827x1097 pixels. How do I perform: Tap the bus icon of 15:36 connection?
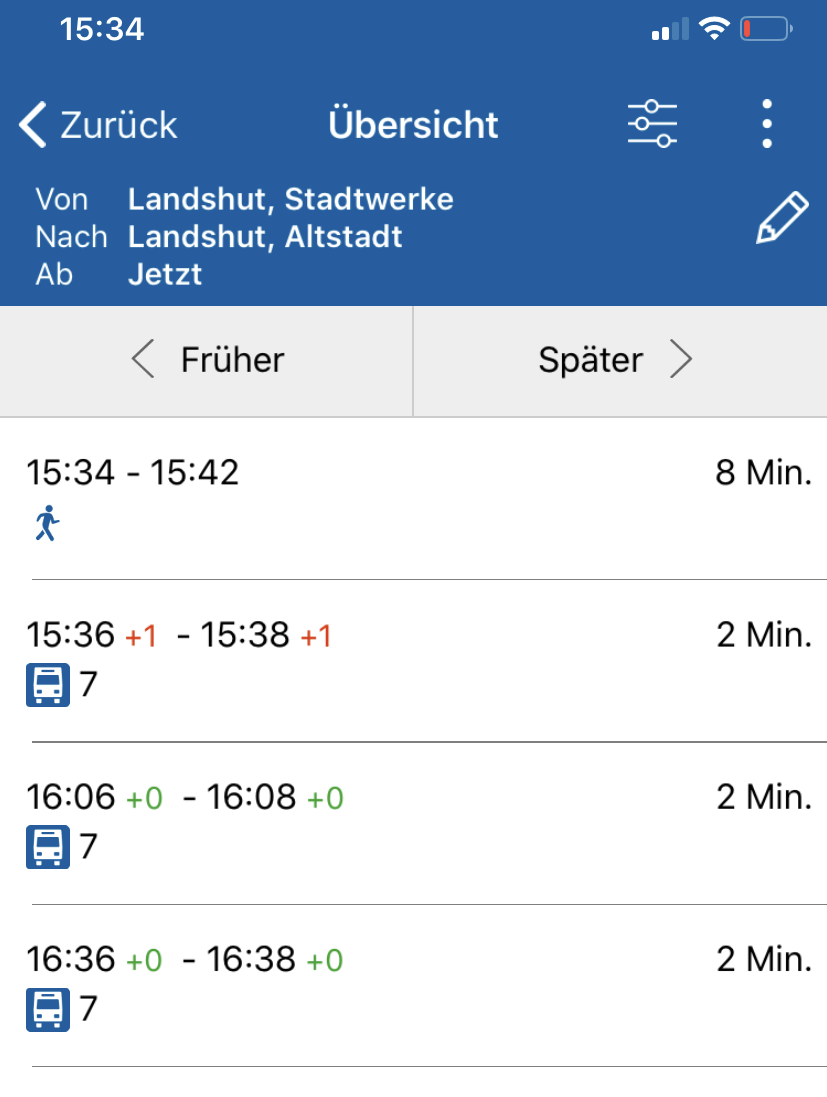click(48, 685)
